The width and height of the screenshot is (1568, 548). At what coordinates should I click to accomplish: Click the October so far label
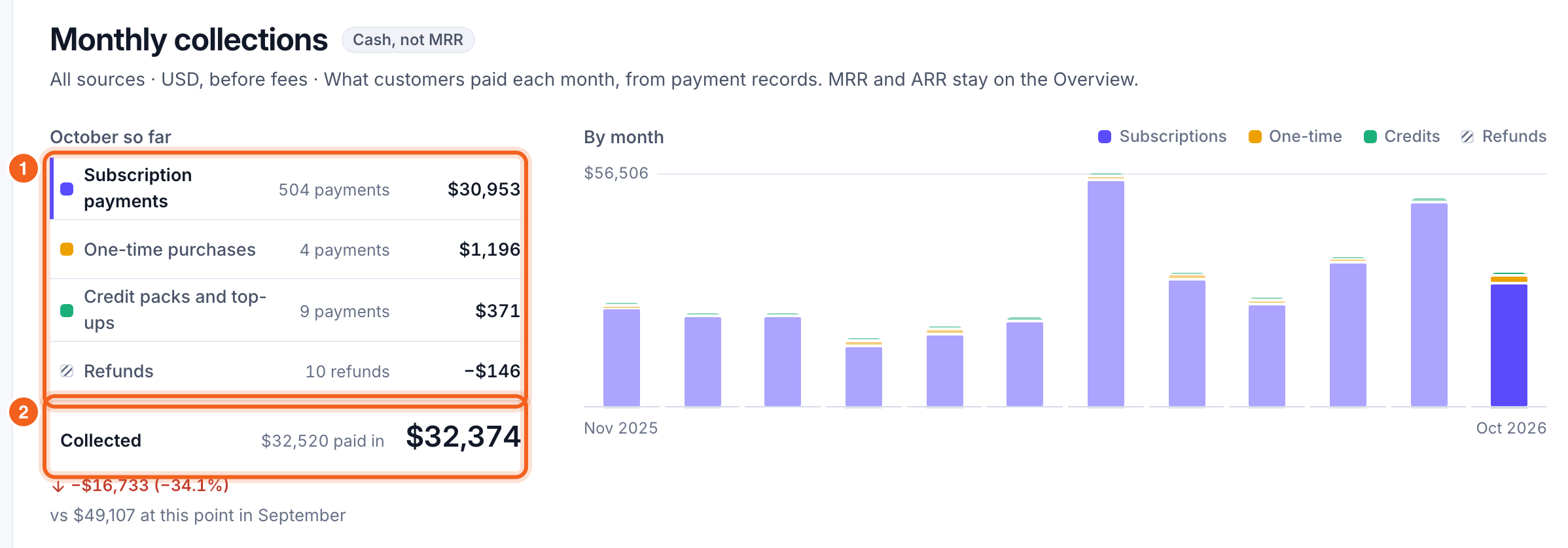tap(111, 137)
